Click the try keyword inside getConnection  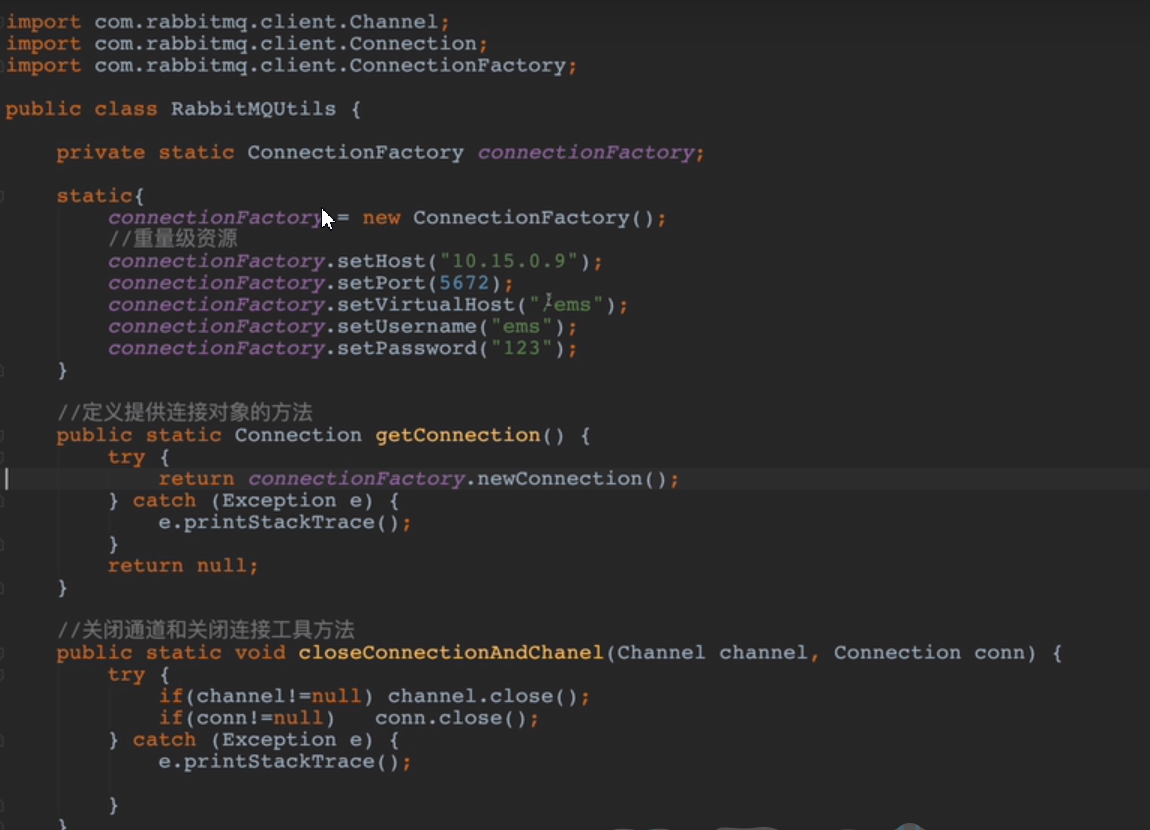126,458
